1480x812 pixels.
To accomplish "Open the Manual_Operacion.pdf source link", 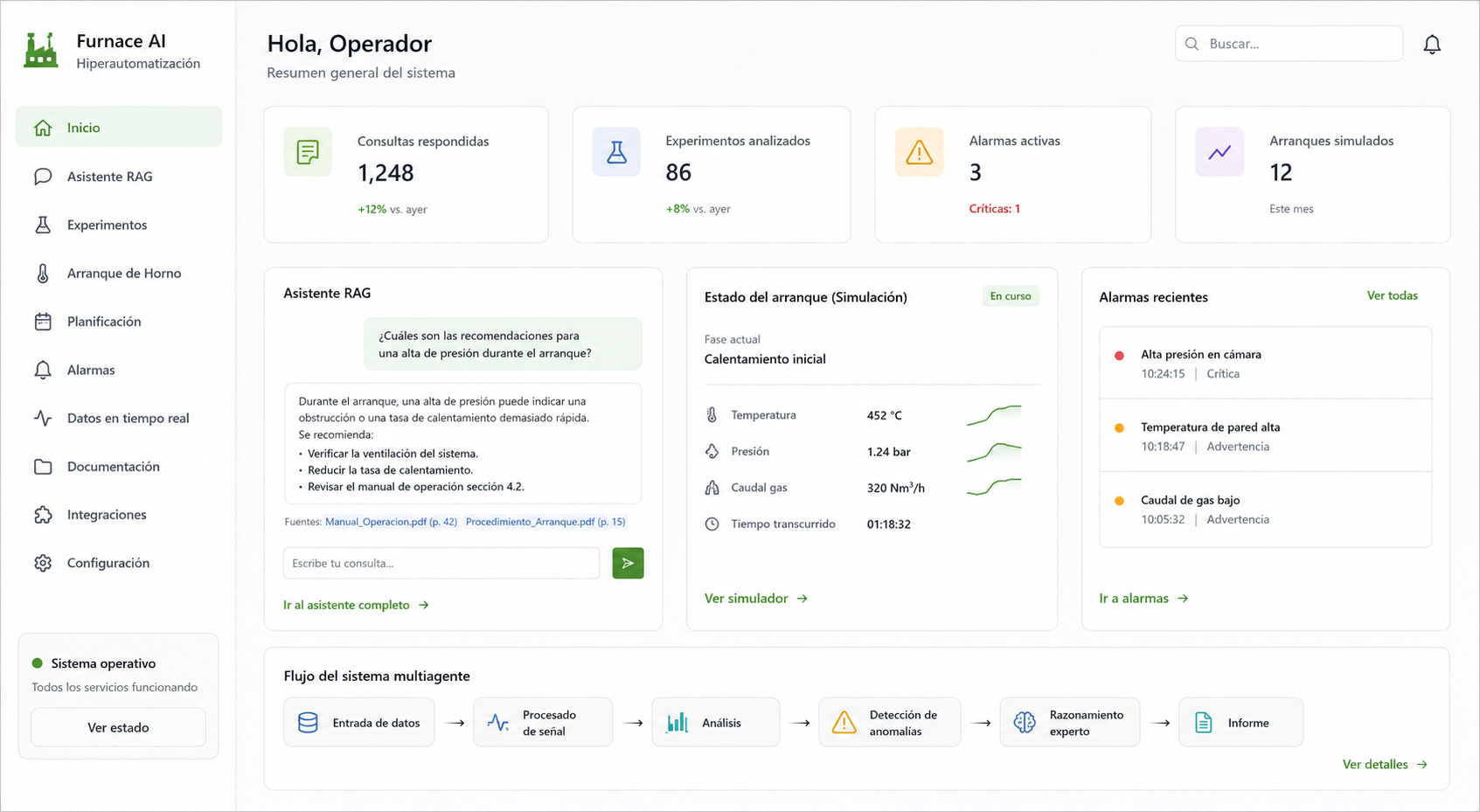I will pos(391,522).
